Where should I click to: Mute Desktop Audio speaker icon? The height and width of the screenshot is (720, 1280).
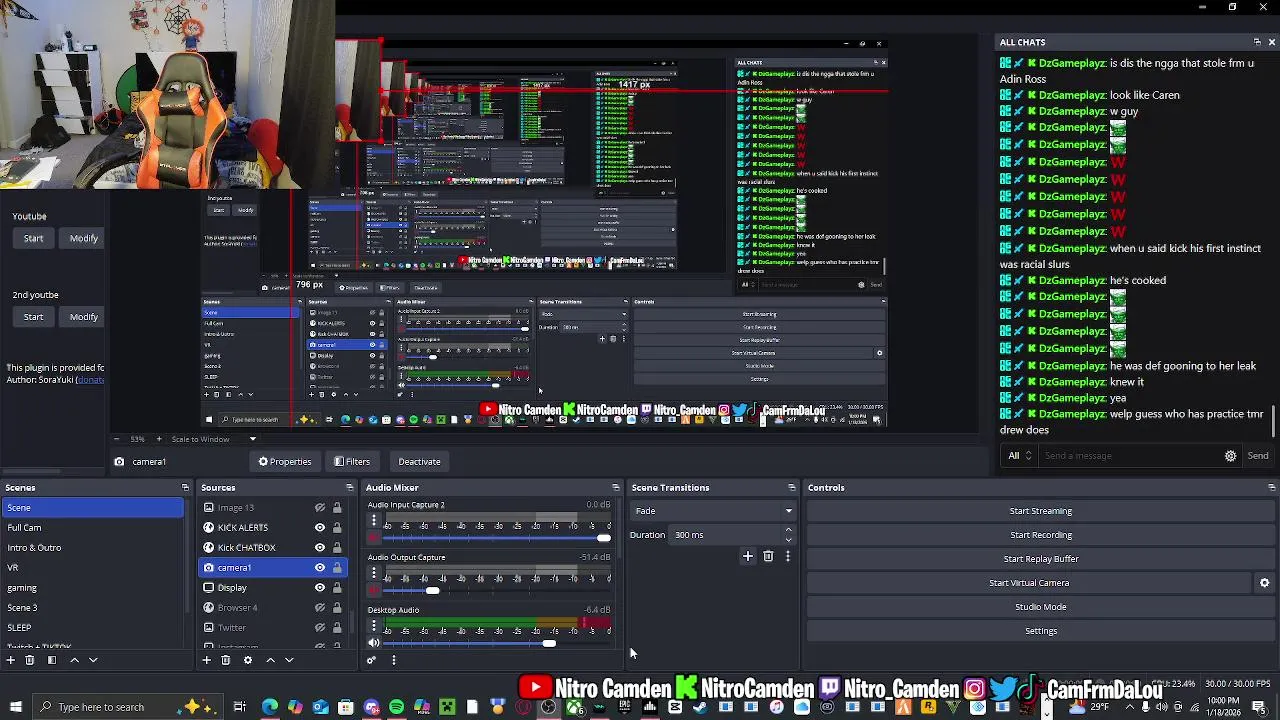374,643
